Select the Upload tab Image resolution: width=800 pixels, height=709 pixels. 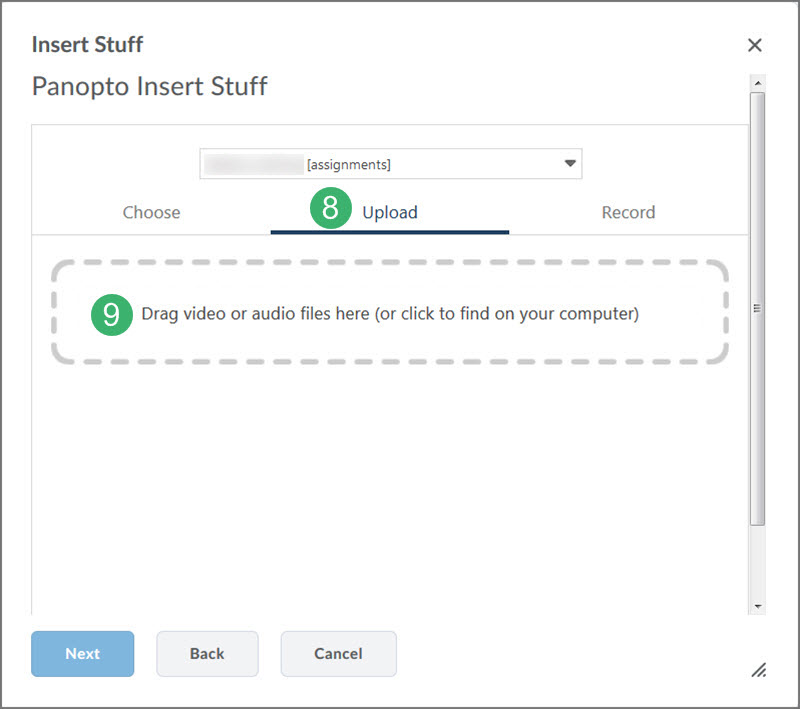[390, 212]
